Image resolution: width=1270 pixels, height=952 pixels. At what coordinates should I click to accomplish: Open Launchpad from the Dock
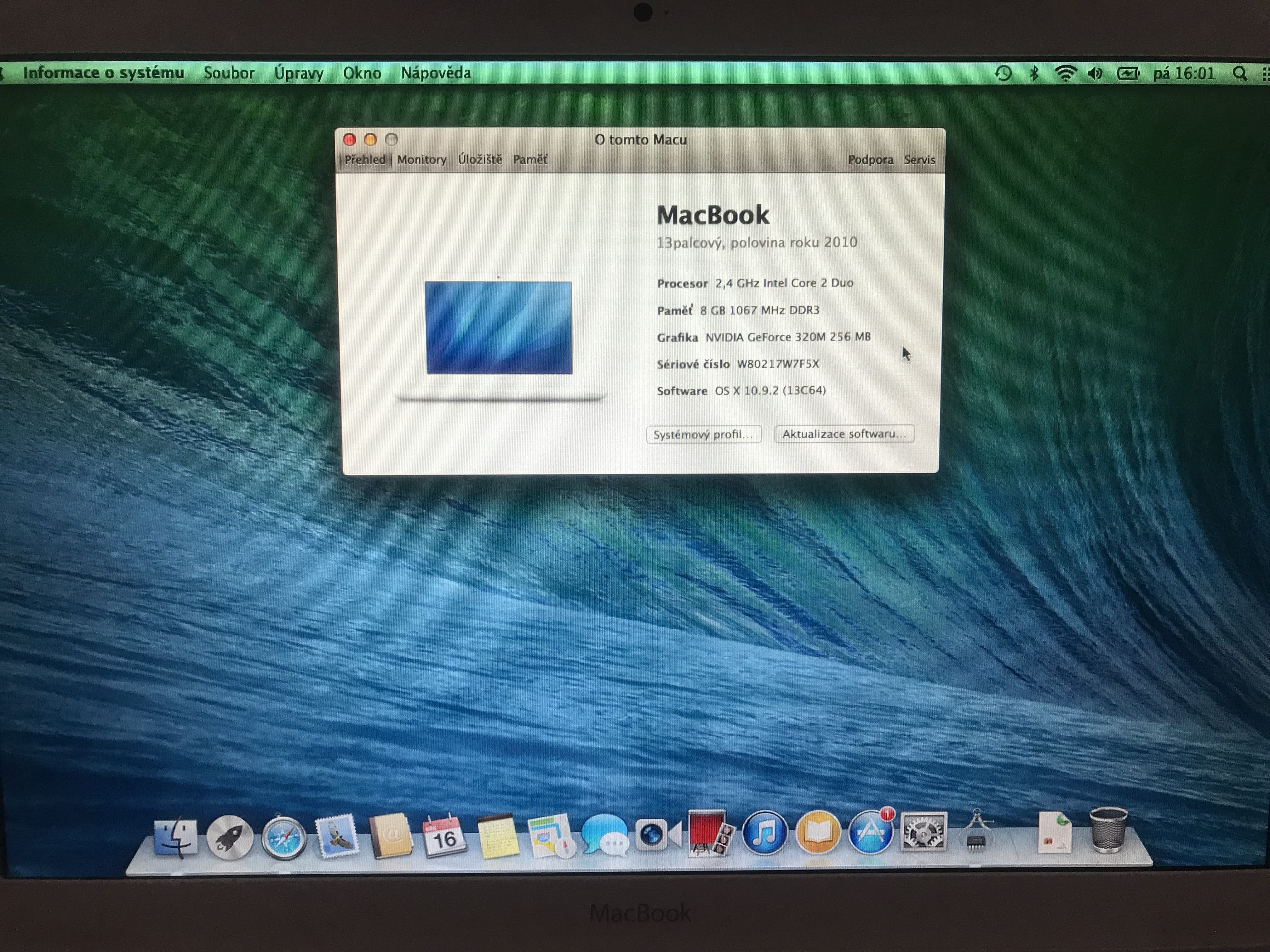[x=229, y=837]
